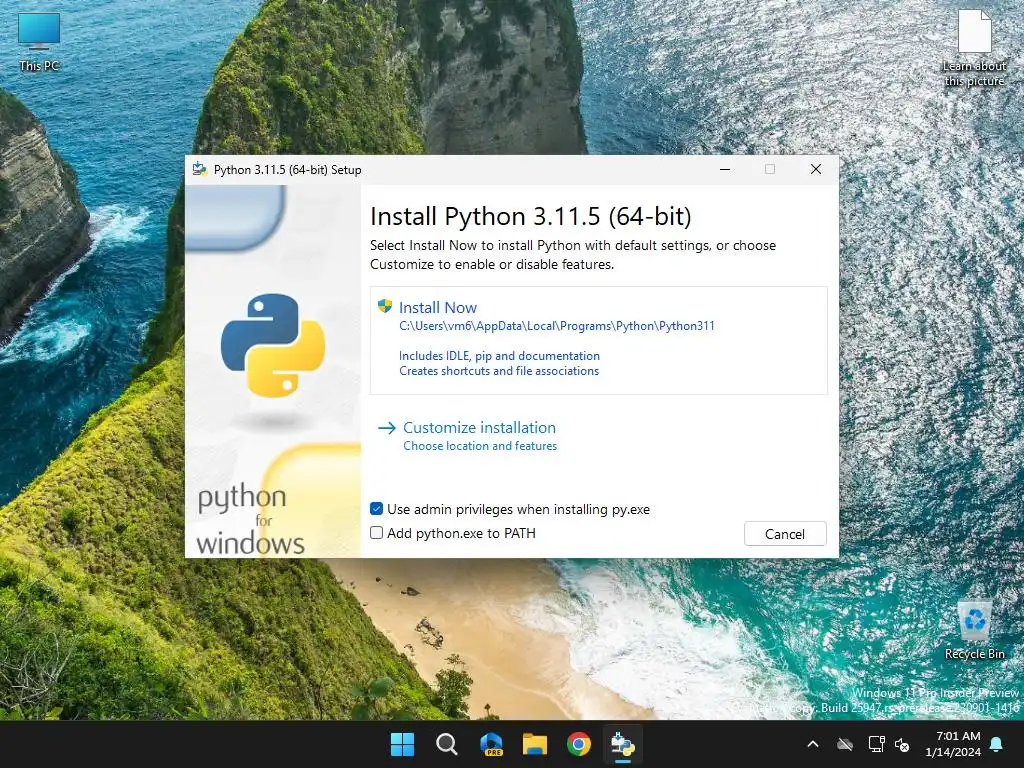The image size is (1024, 768).
Task: Click Install Now to install Python
Action: pos(598,340)
